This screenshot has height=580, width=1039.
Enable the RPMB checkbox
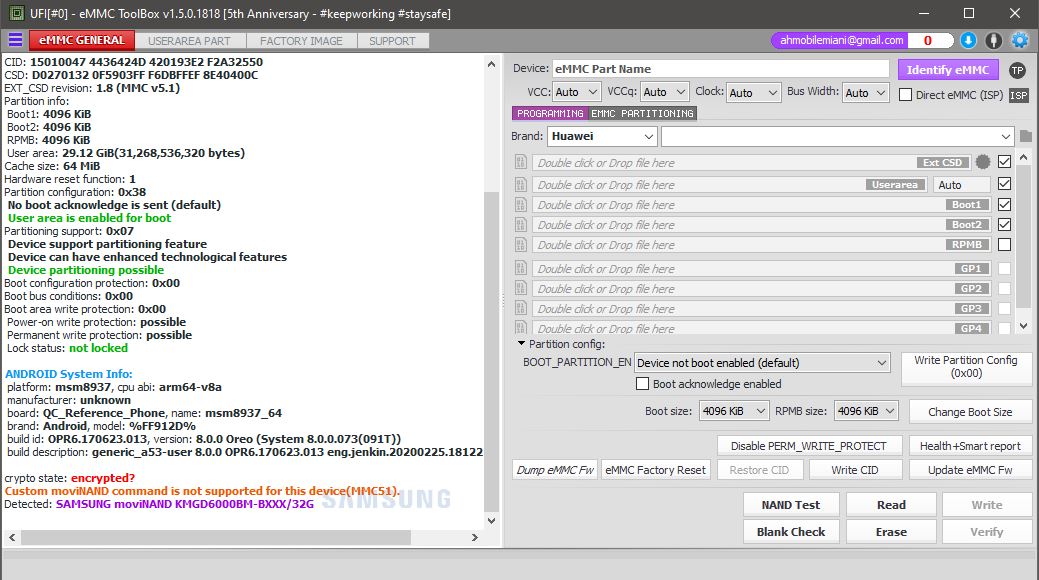point(1005,245)
